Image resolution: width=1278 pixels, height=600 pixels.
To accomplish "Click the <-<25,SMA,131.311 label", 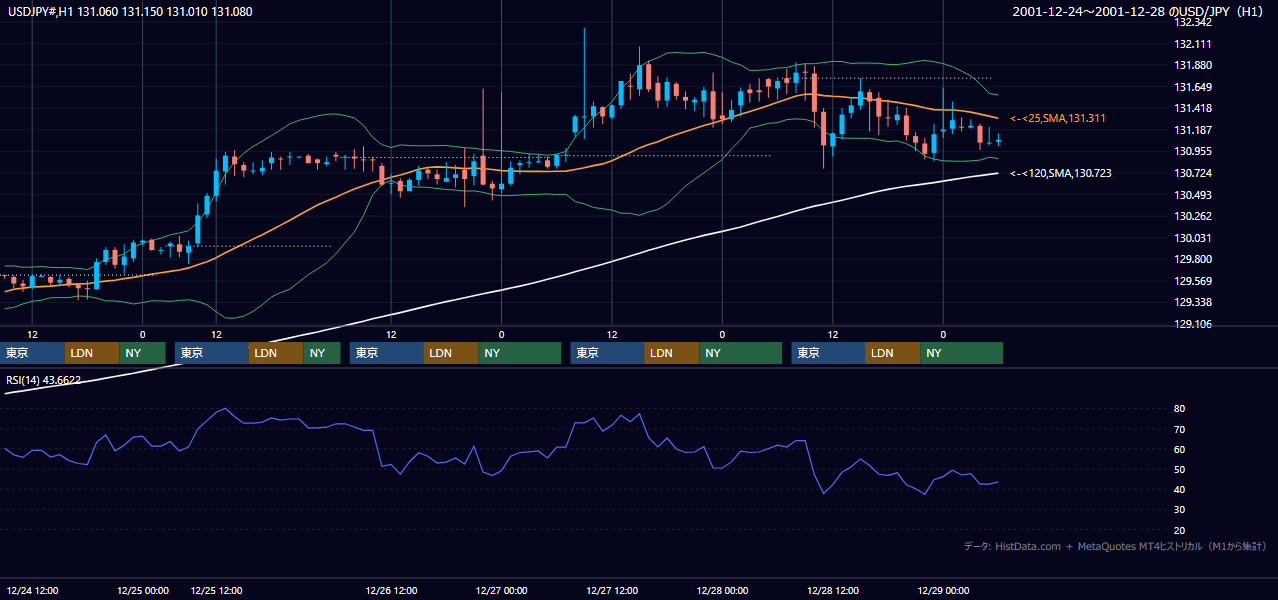I will [1057, 119].
